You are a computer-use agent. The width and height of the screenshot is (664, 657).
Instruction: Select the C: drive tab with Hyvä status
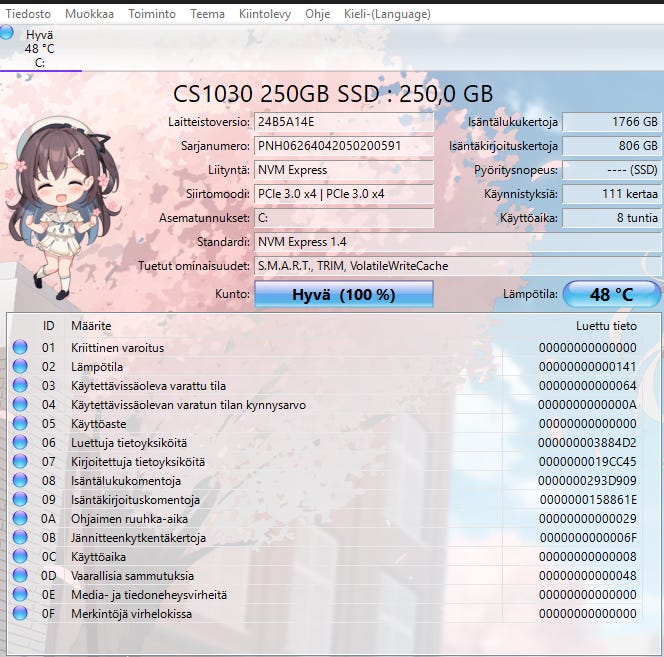[x=39, y=48]
